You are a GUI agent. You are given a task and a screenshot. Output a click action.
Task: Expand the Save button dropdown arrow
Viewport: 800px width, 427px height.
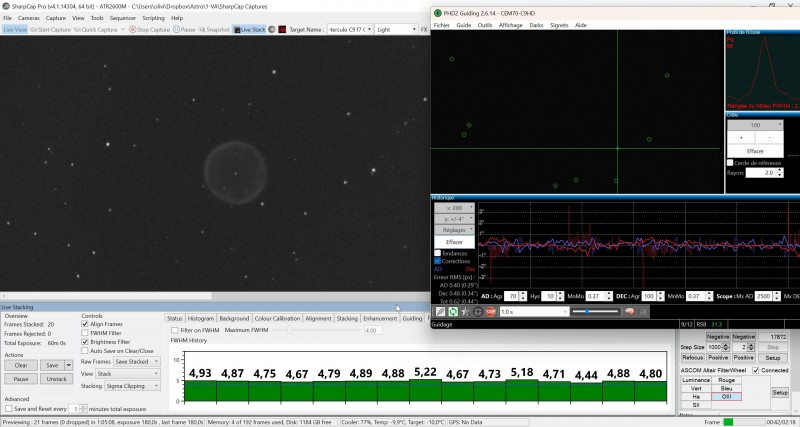68,365
